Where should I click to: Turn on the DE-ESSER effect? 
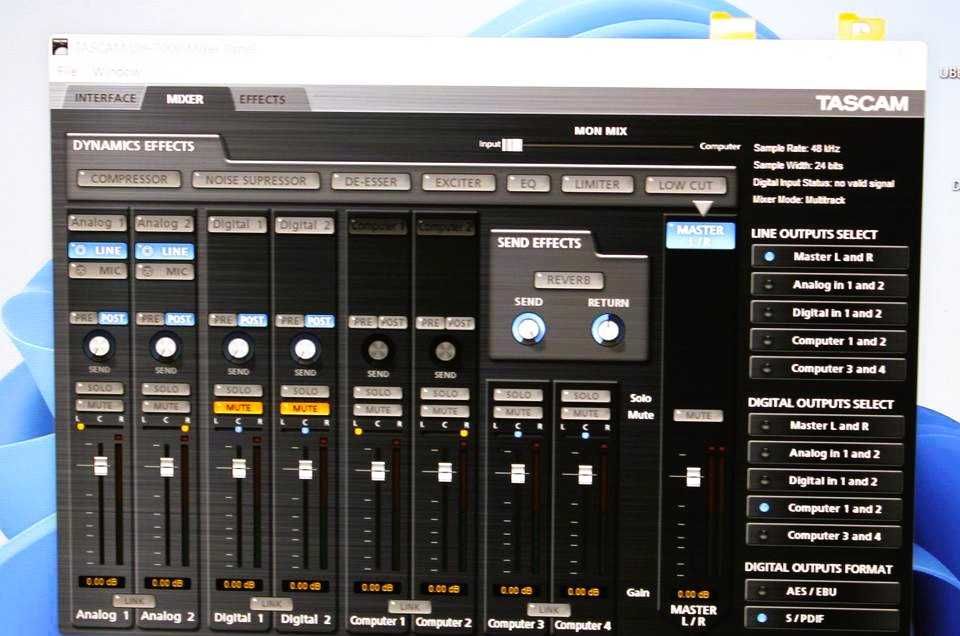point(370,181)
